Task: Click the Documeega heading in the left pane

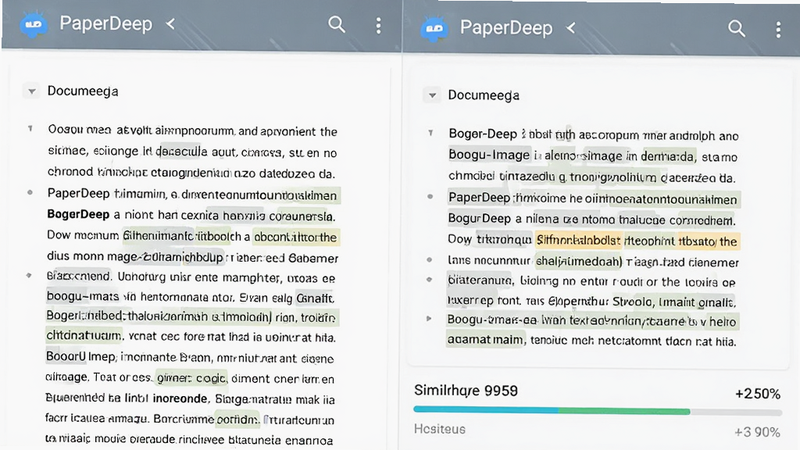Action: 83,91
